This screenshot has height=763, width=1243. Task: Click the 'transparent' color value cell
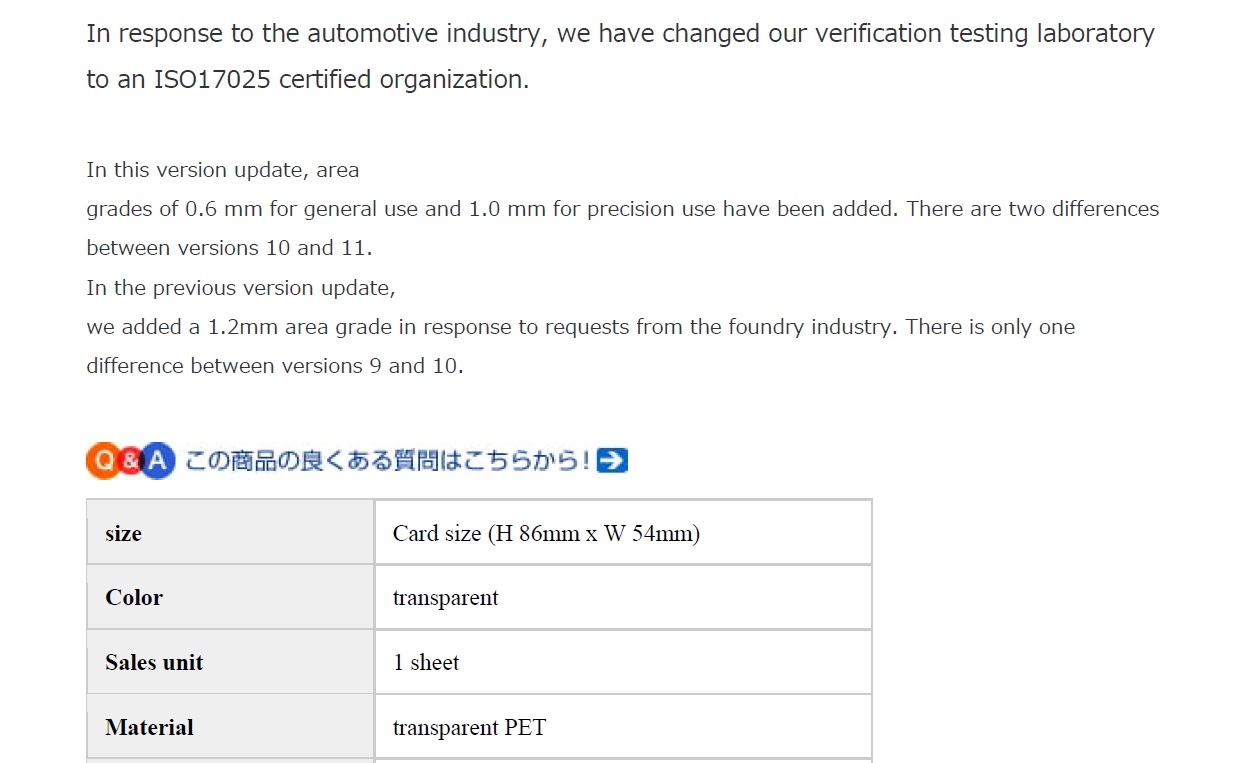623,597
